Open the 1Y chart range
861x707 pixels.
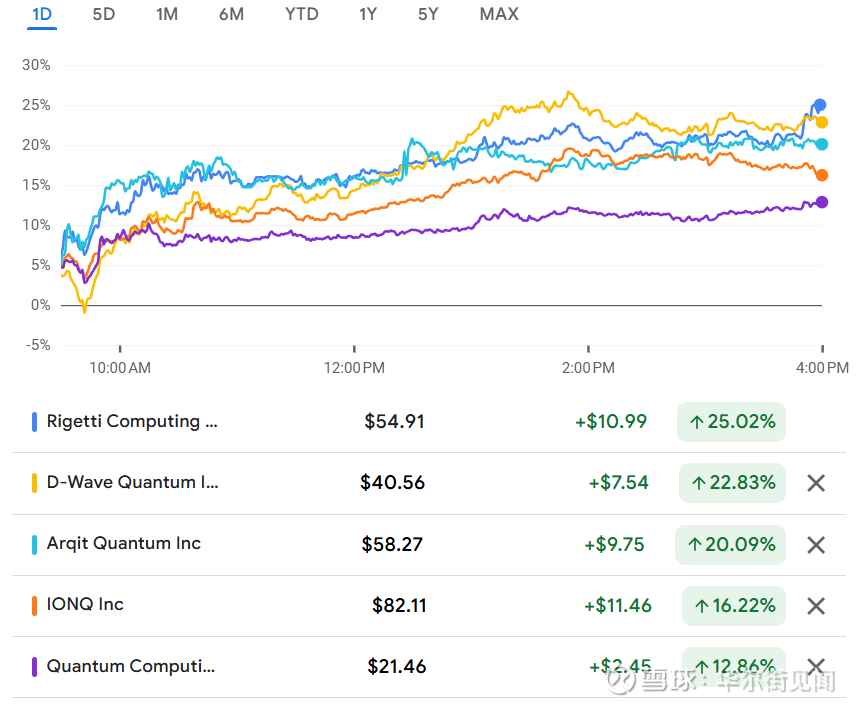click(369, 14)
